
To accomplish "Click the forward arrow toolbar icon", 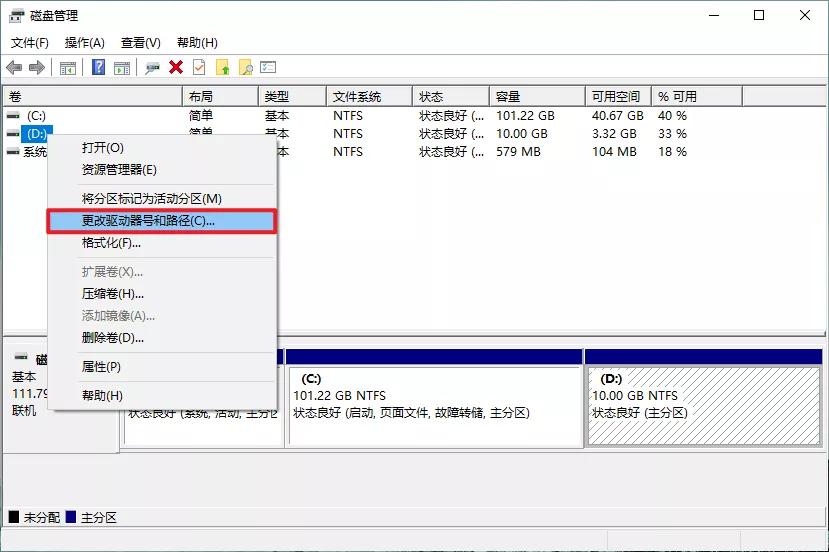I will (36, 67).
